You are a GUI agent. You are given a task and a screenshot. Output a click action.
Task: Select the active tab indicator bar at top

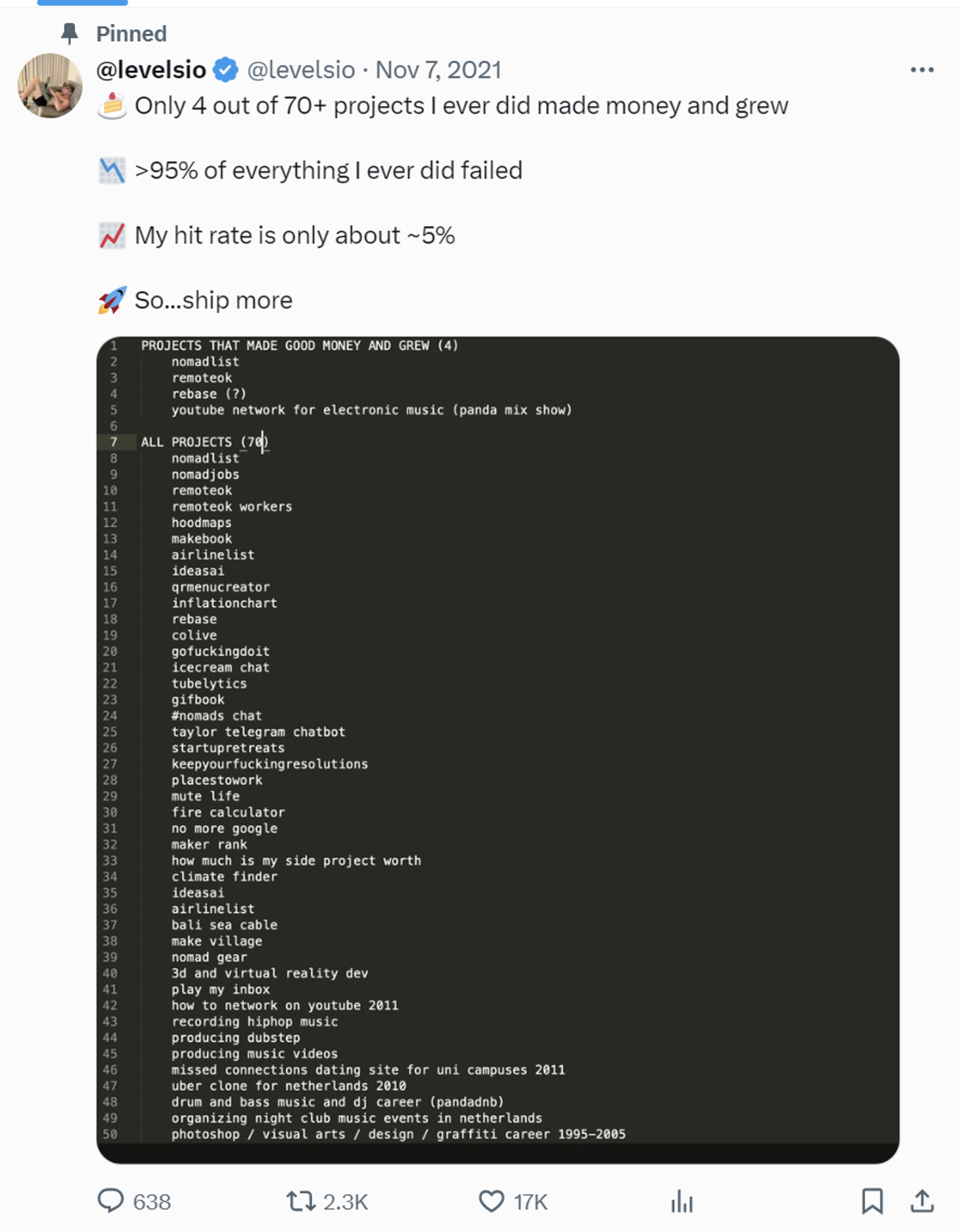(83, 3)
